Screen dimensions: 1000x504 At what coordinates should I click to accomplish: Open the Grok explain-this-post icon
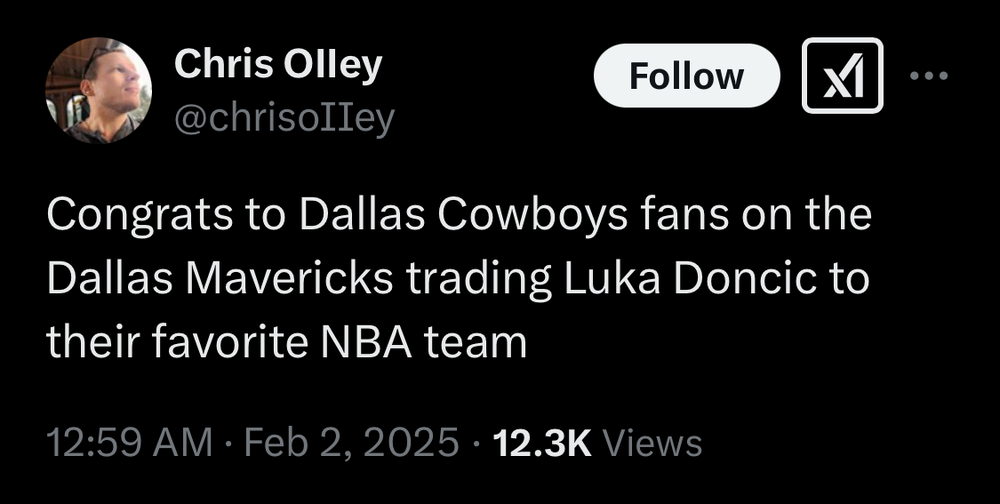tap(843, 75)
